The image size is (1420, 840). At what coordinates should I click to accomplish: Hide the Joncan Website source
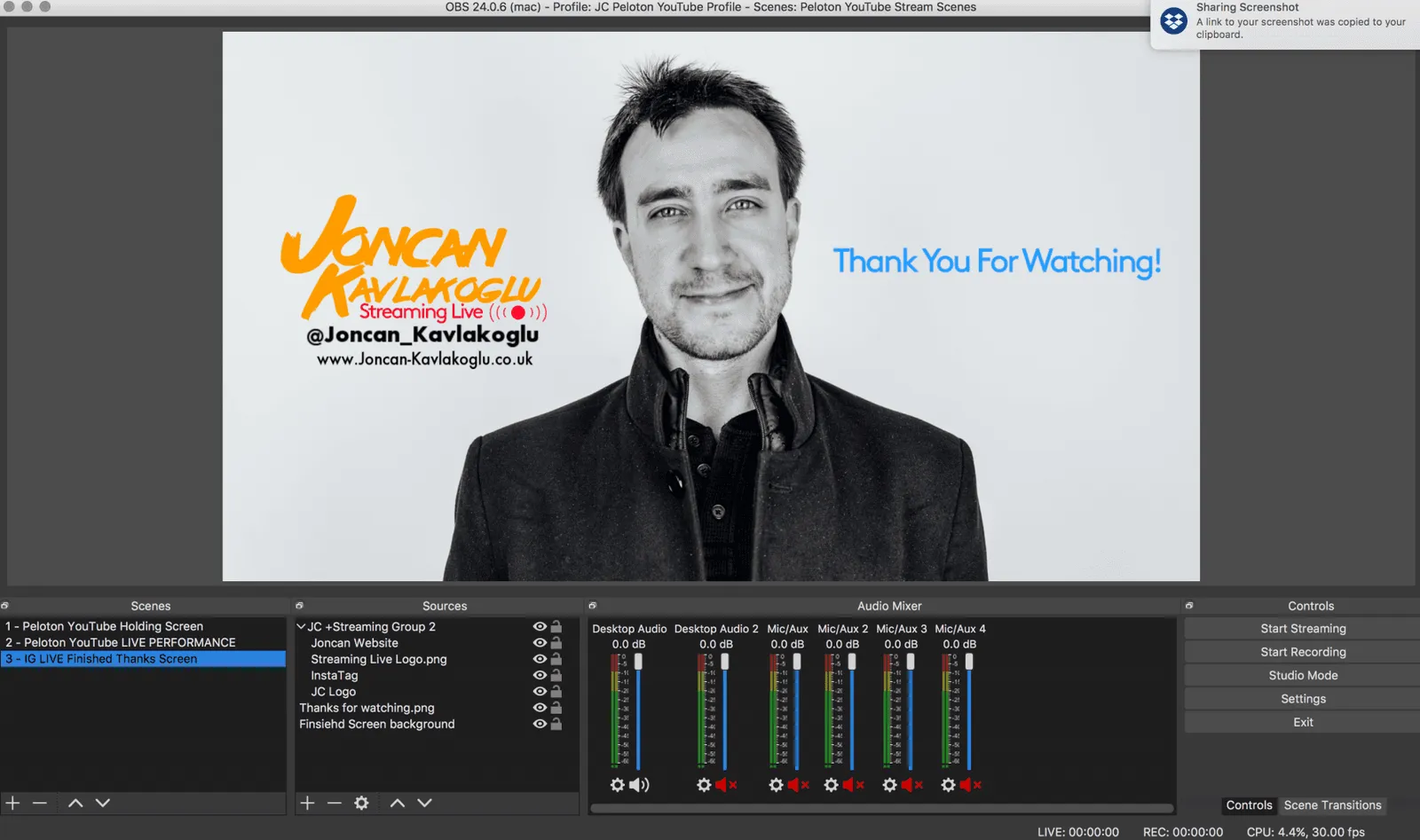point(540,643)
